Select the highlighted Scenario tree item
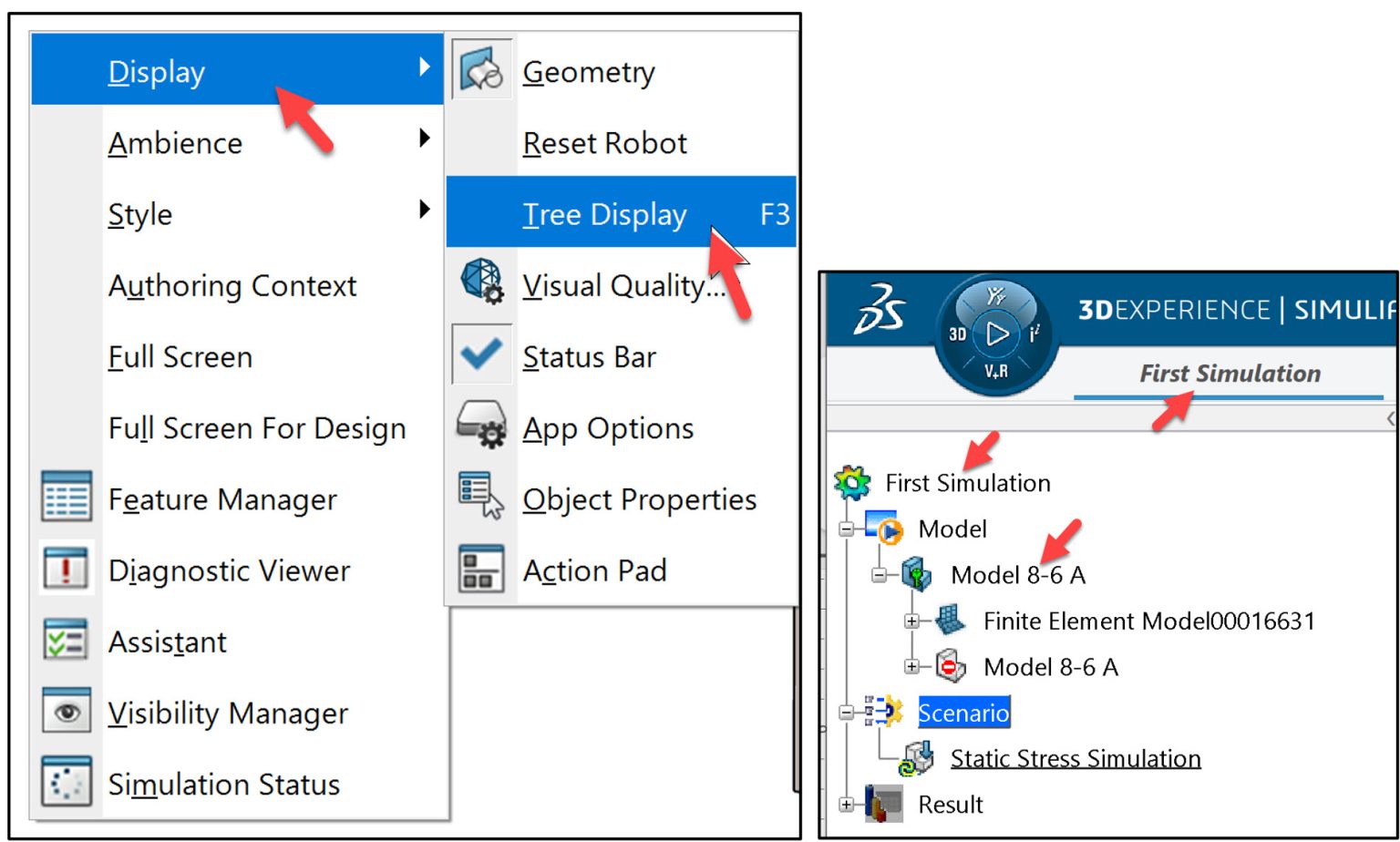 tap(963, 713)
